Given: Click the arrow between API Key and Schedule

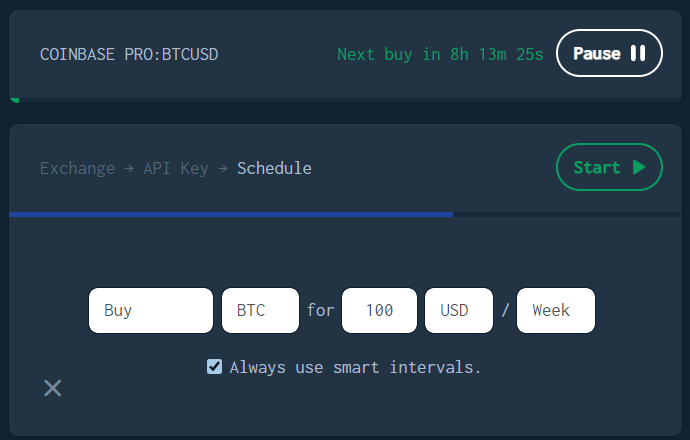Looking at the screenshot, I should 223,169.
